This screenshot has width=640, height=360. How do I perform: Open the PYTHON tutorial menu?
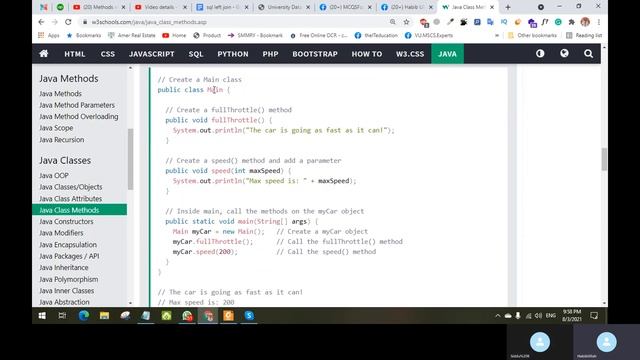click(233, 54)
